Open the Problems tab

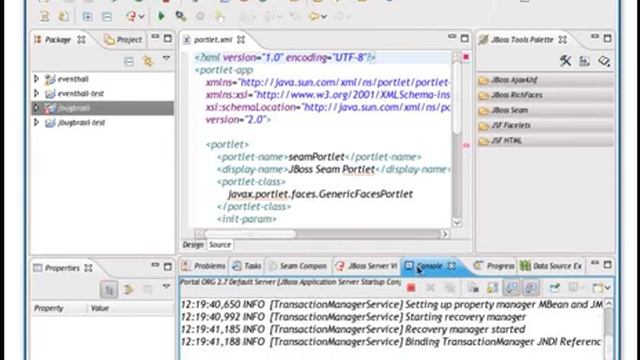(204, 266)
